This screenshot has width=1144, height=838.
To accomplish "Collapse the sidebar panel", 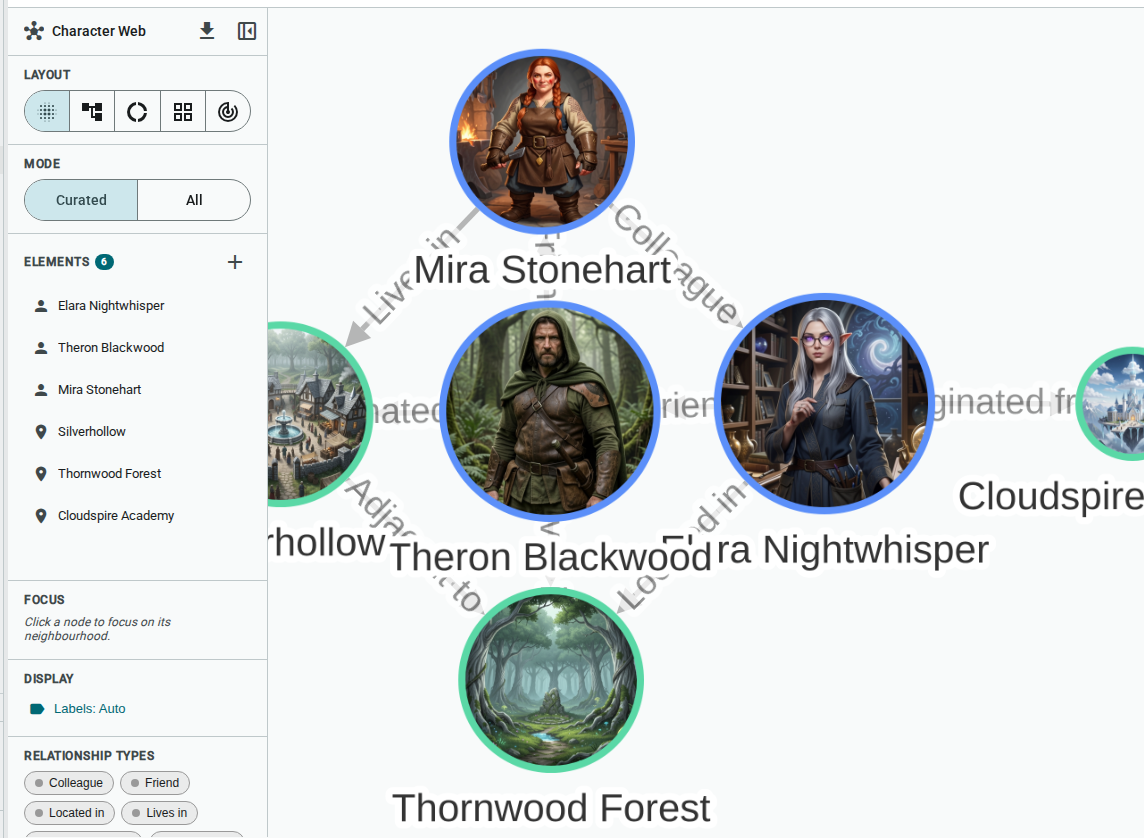I will 247,31.
